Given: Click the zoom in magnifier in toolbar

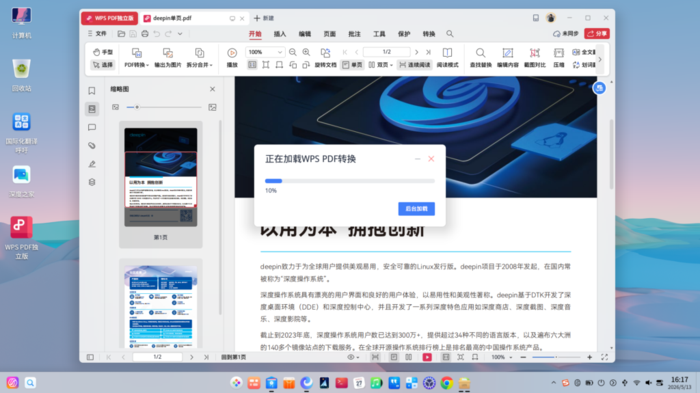Looking at the screenshot, I should click(306, 52).
